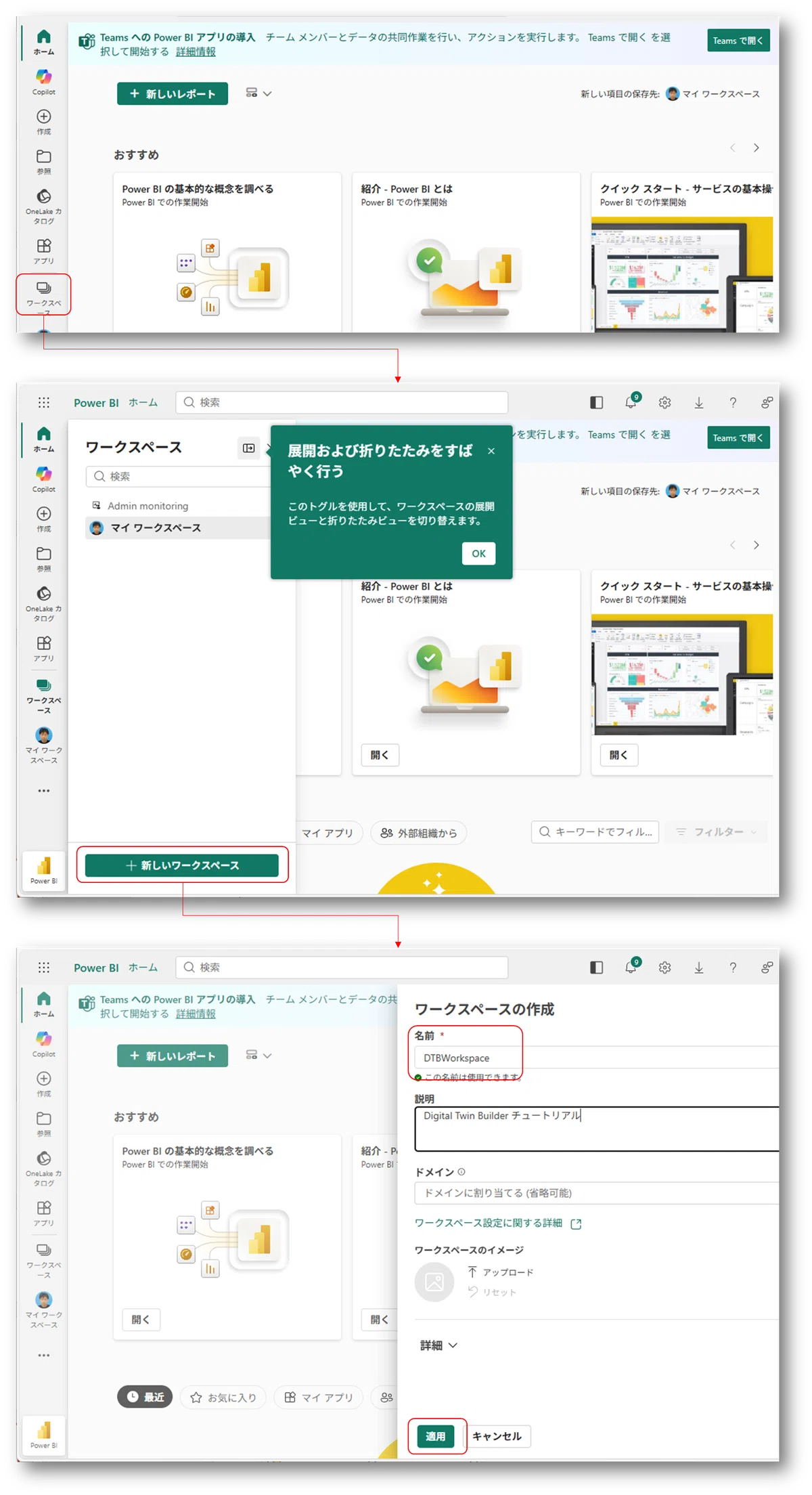Image resolution: width=812 pixels, height=1495 pixels.
Task: Open the 詳細情報 link in the first screenshot's banner
Action: point(196,51)
